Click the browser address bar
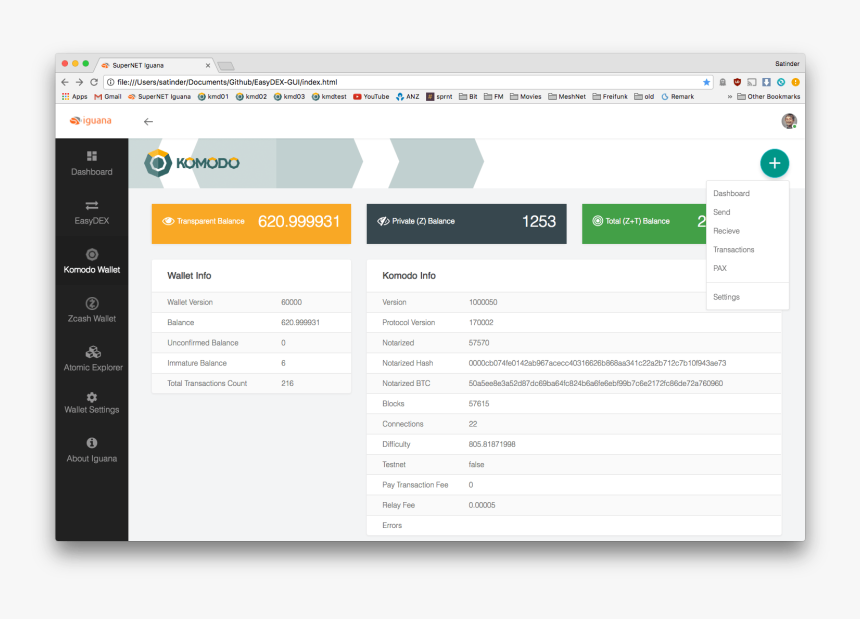The width and height of the screenshot is (860, 619). [400, 82]
